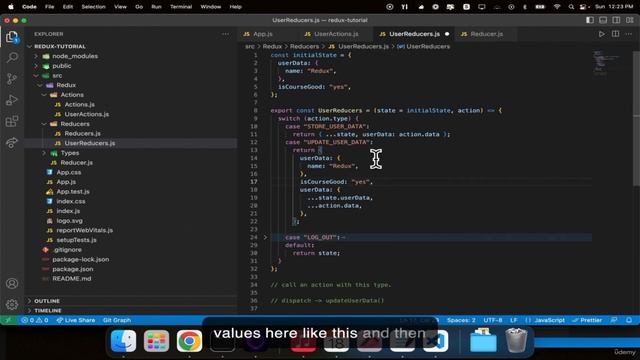The height and width of the screenshot is (360, 640).
Task: Open Run and Debug view
Action: (x=12, y=100)
